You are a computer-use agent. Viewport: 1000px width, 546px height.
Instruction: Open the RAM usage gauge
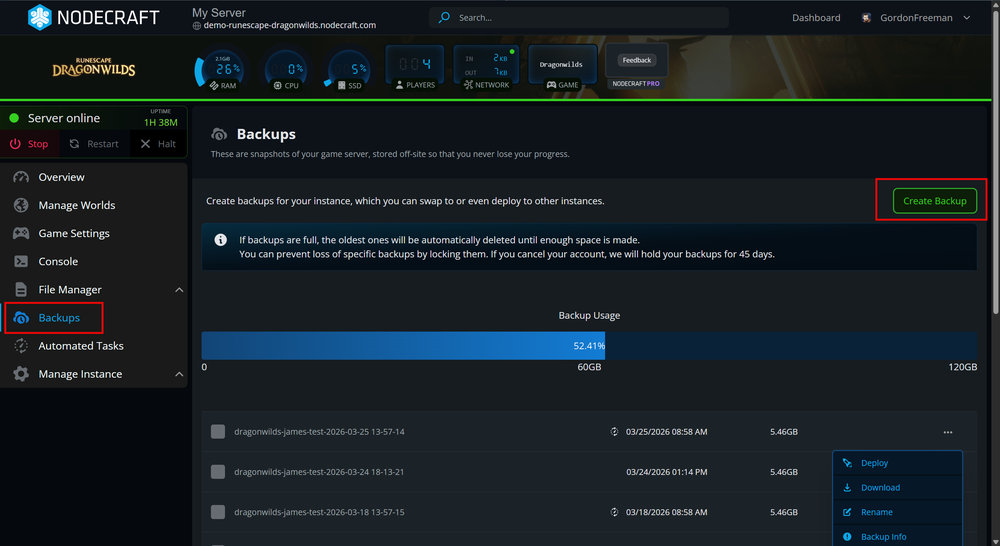[222, 70]
